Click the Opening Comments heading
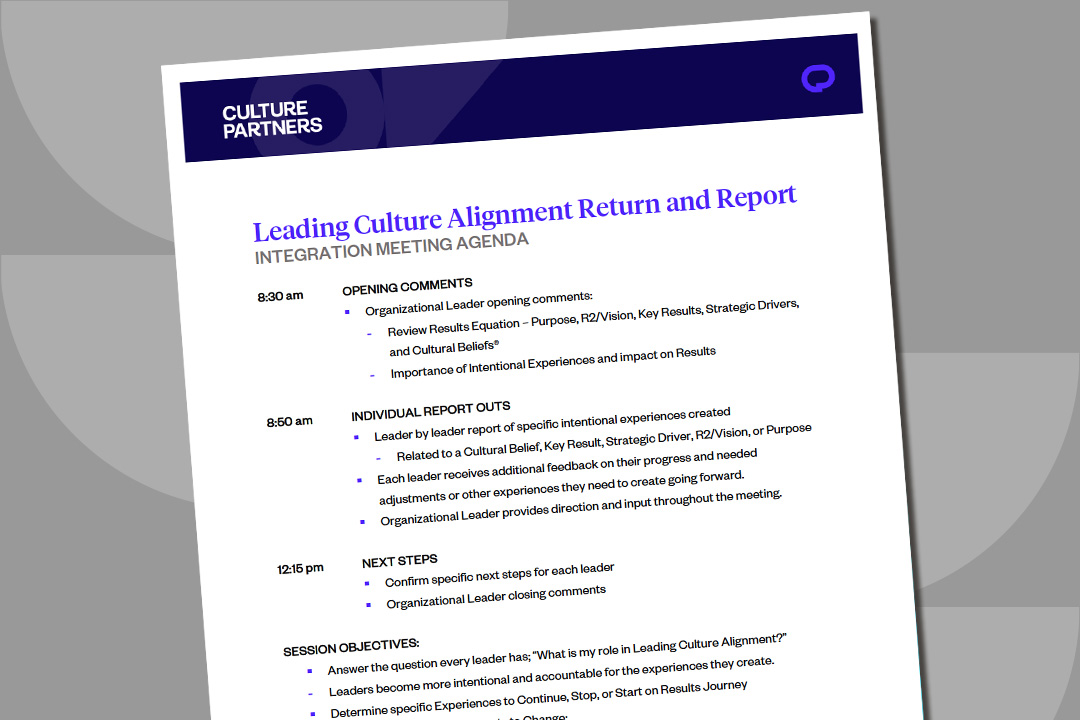1080x720 pixels. point(407,287)
